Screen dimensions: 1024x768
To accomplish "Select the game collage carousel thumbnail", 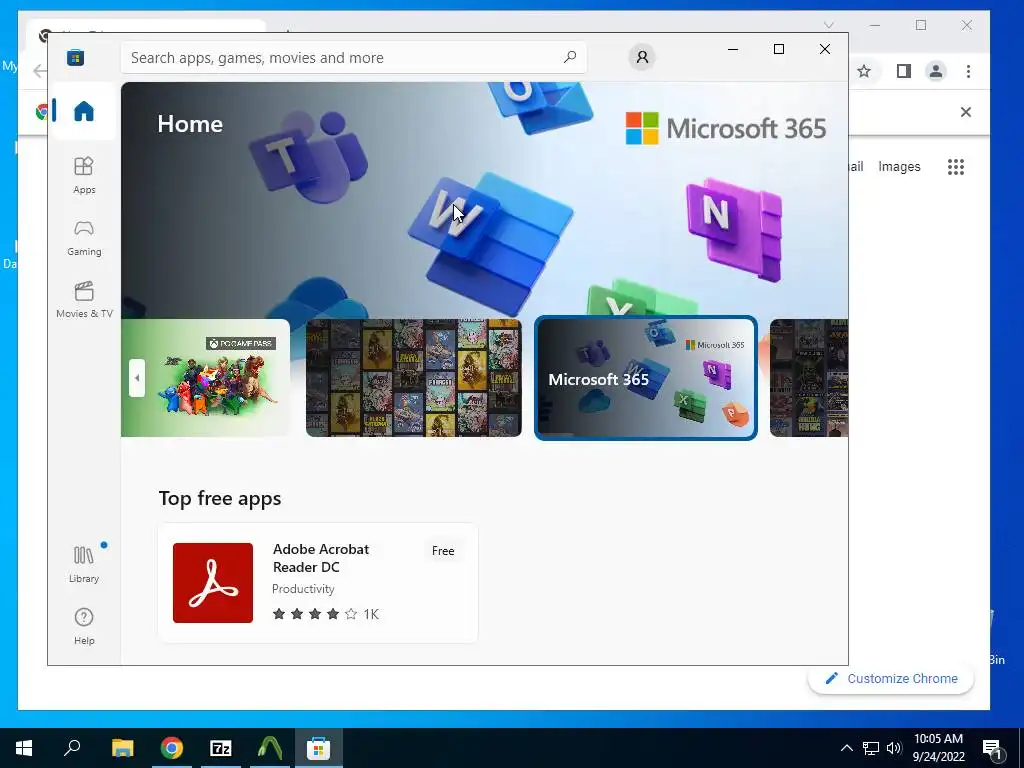I will pos(413,377).
